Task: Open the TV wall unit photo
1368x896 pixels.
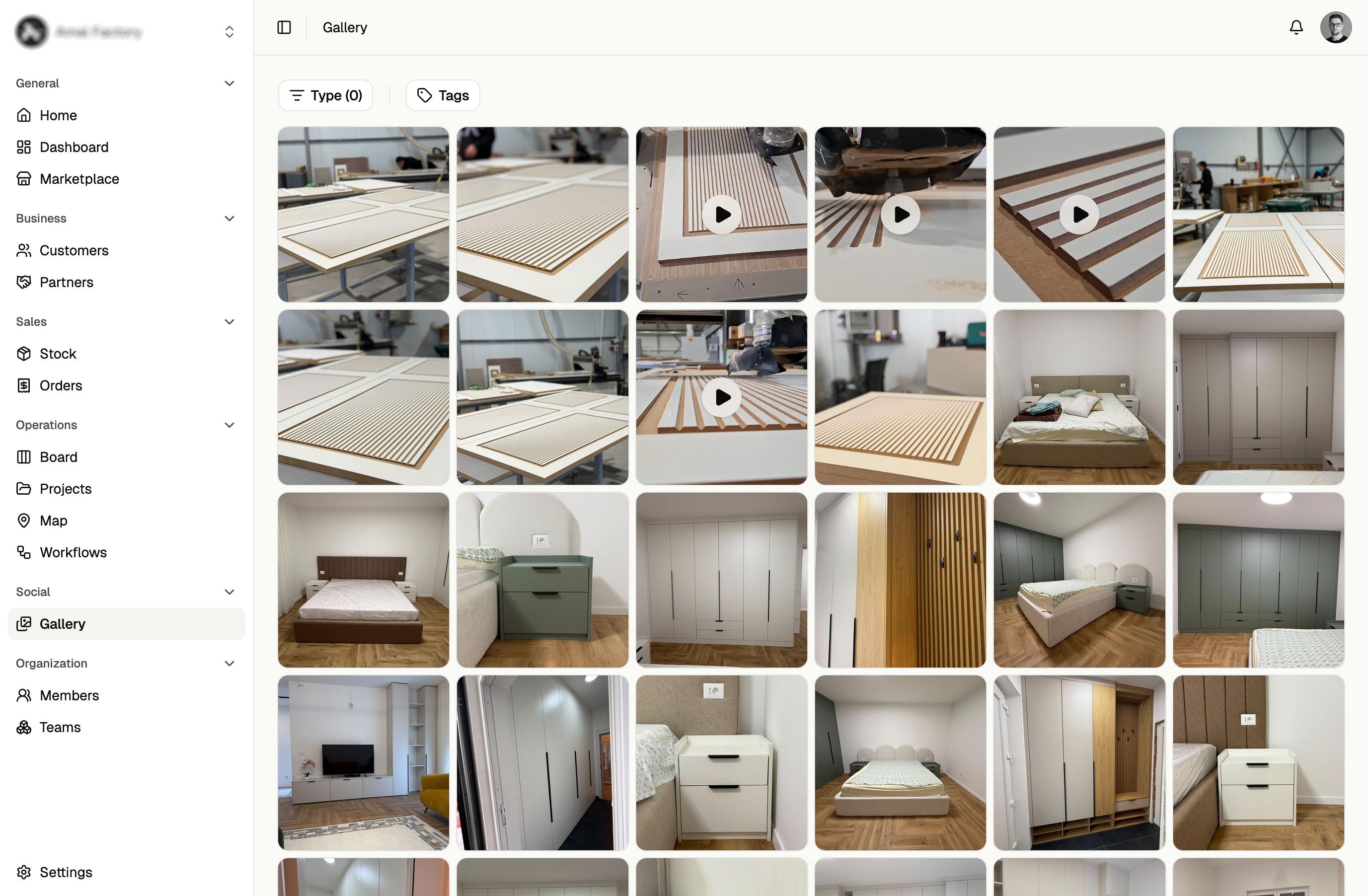Action: click(x=363, y=763)
